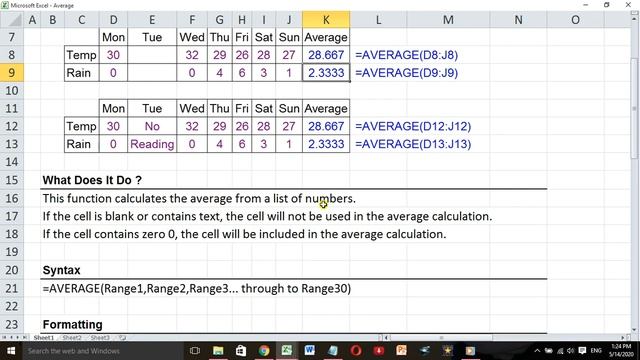
Task: Open Google Chrome from taskbar
Action: 264,351
